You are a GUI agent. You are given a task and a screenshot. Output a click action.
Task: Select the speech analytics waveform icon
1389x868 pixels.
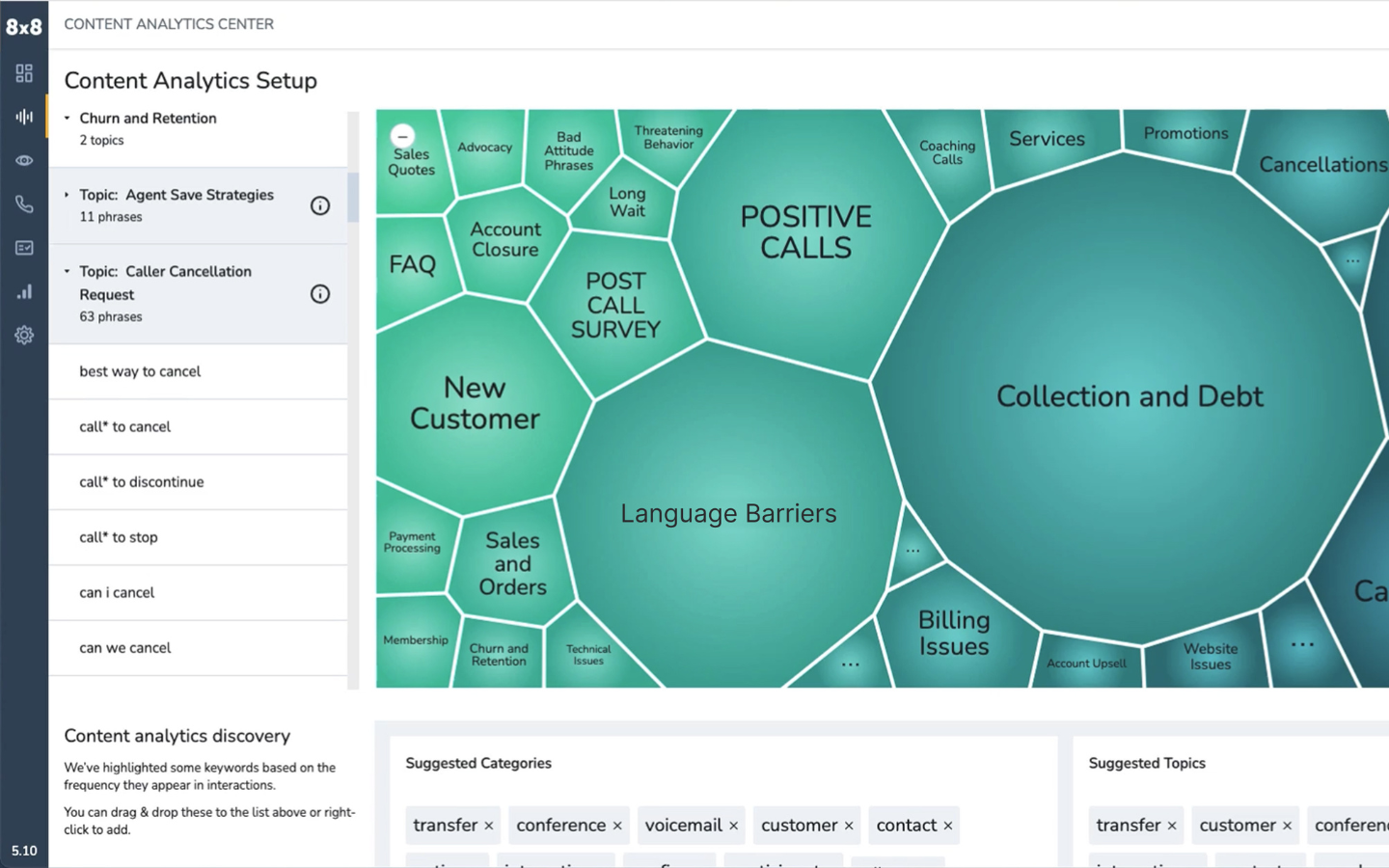[x=24, y=117]
